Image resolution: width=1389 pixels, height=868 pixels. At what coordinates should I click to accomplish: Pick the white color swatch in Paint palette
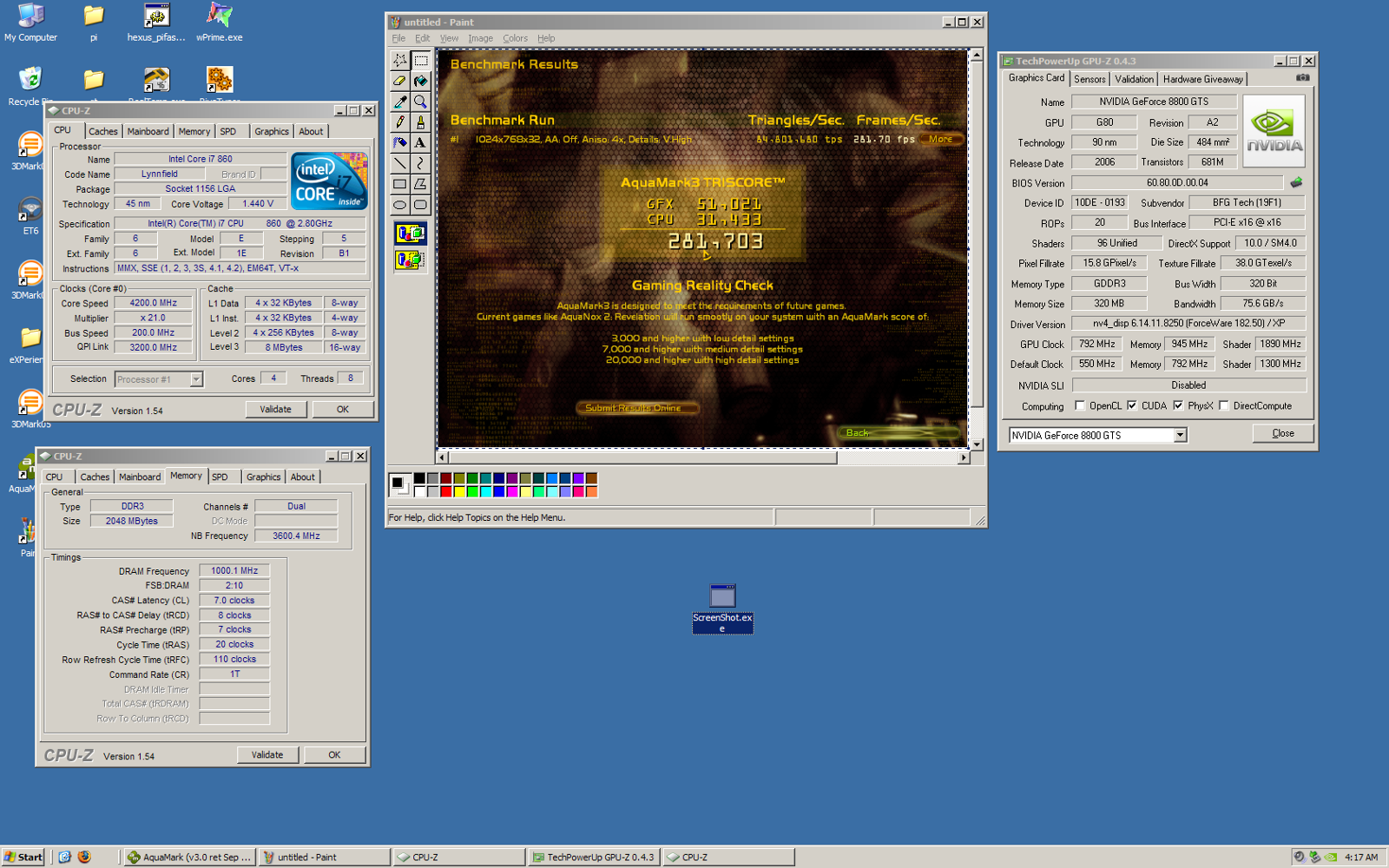click(419, 492)
